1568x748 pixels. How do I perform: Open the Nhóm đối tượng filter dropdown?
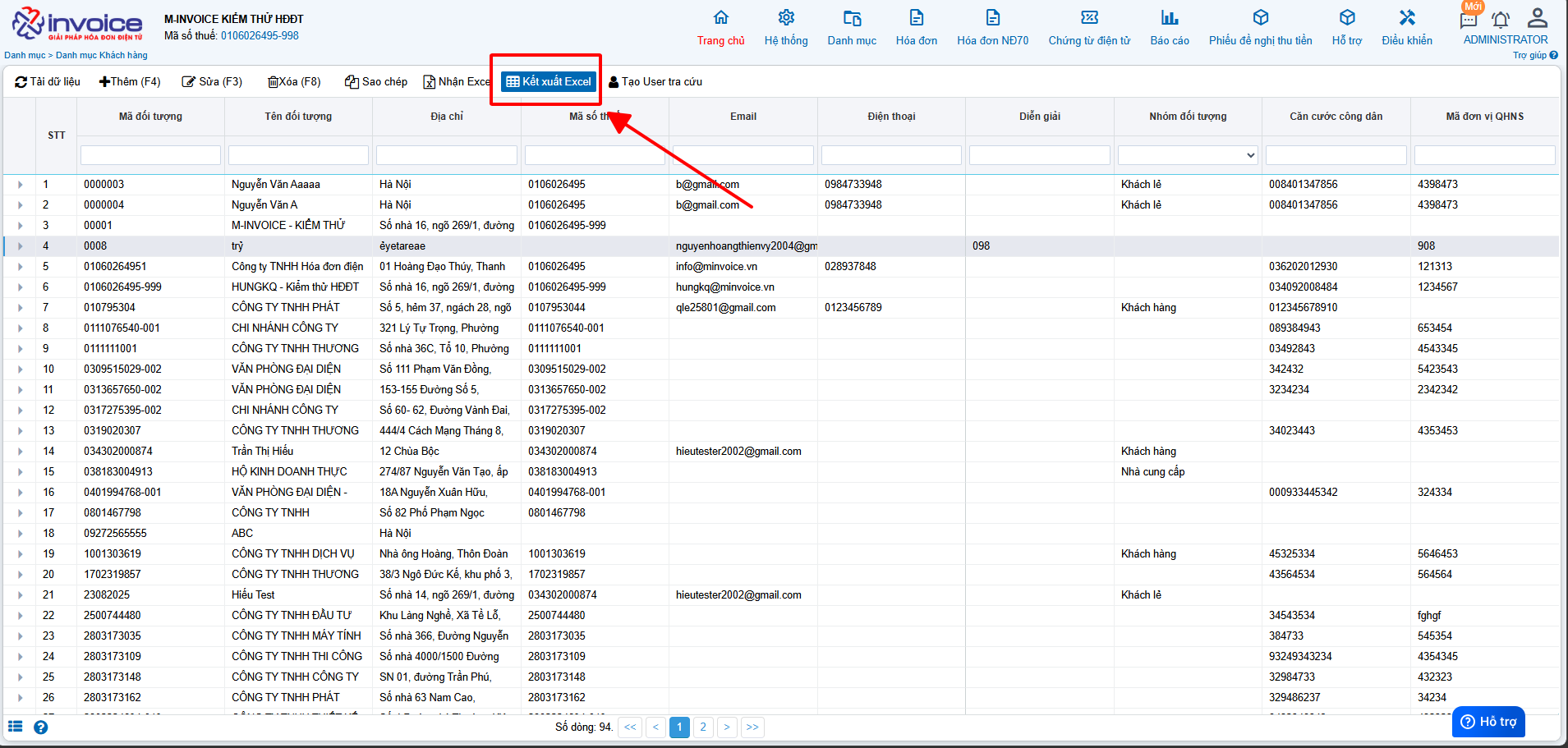[x=1187, y=155]
